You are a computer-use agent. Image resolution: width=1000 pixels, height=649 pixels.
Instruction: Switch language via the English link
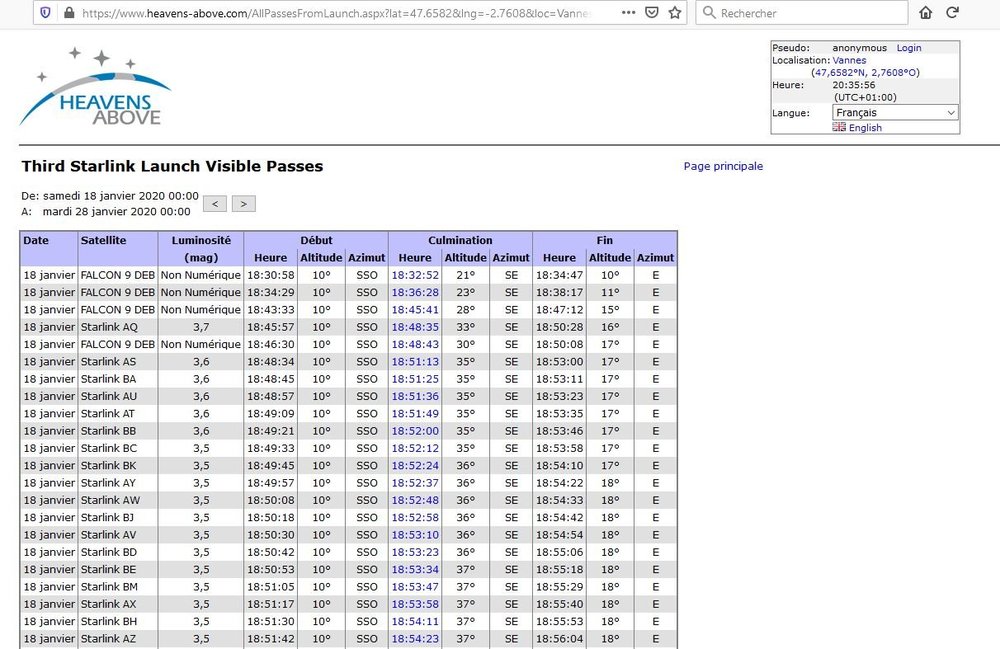(865, 128)
